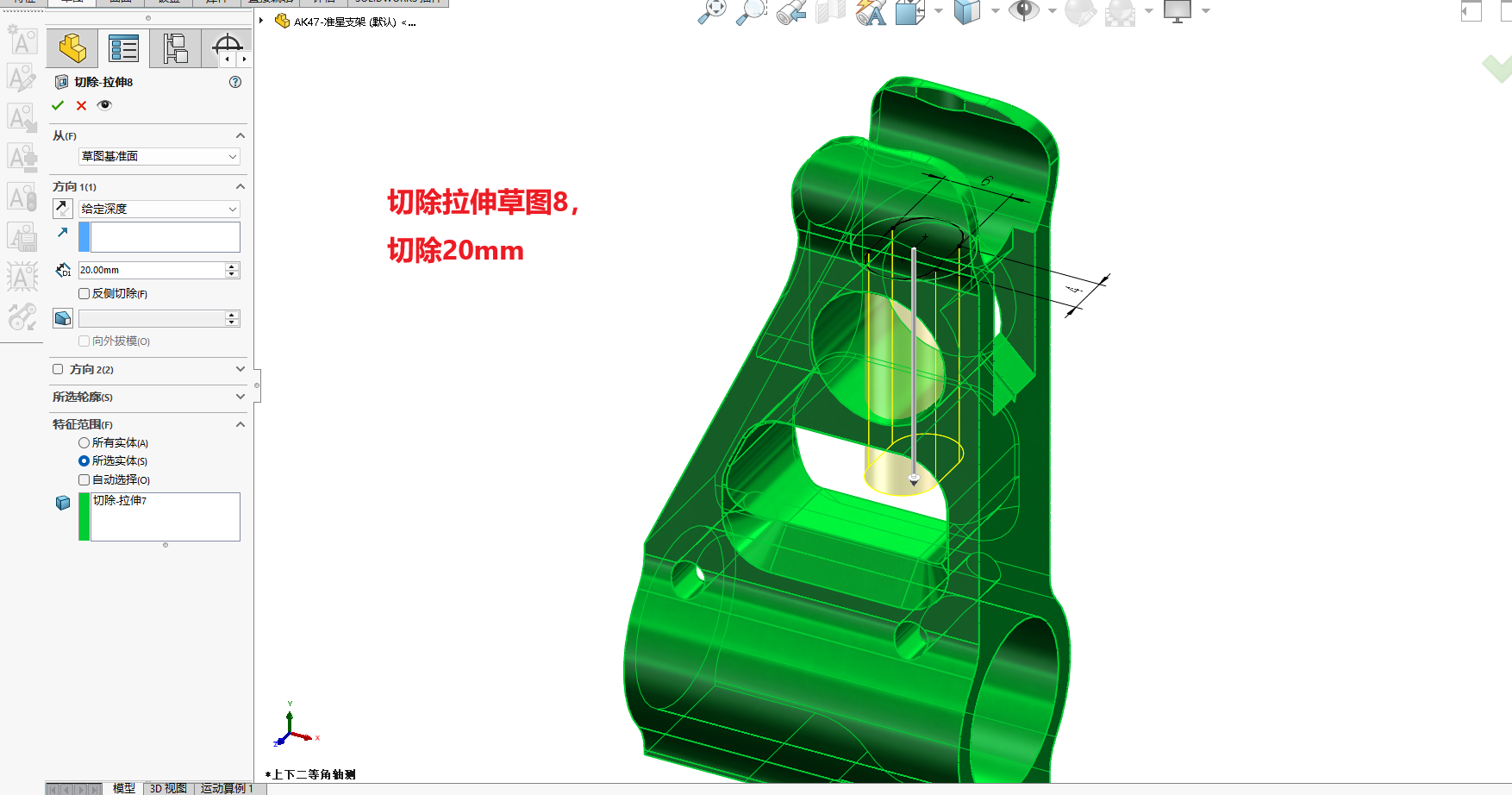Open View Orientation dropdown arrow
The image size is (1512, 795).
point(939,11)
